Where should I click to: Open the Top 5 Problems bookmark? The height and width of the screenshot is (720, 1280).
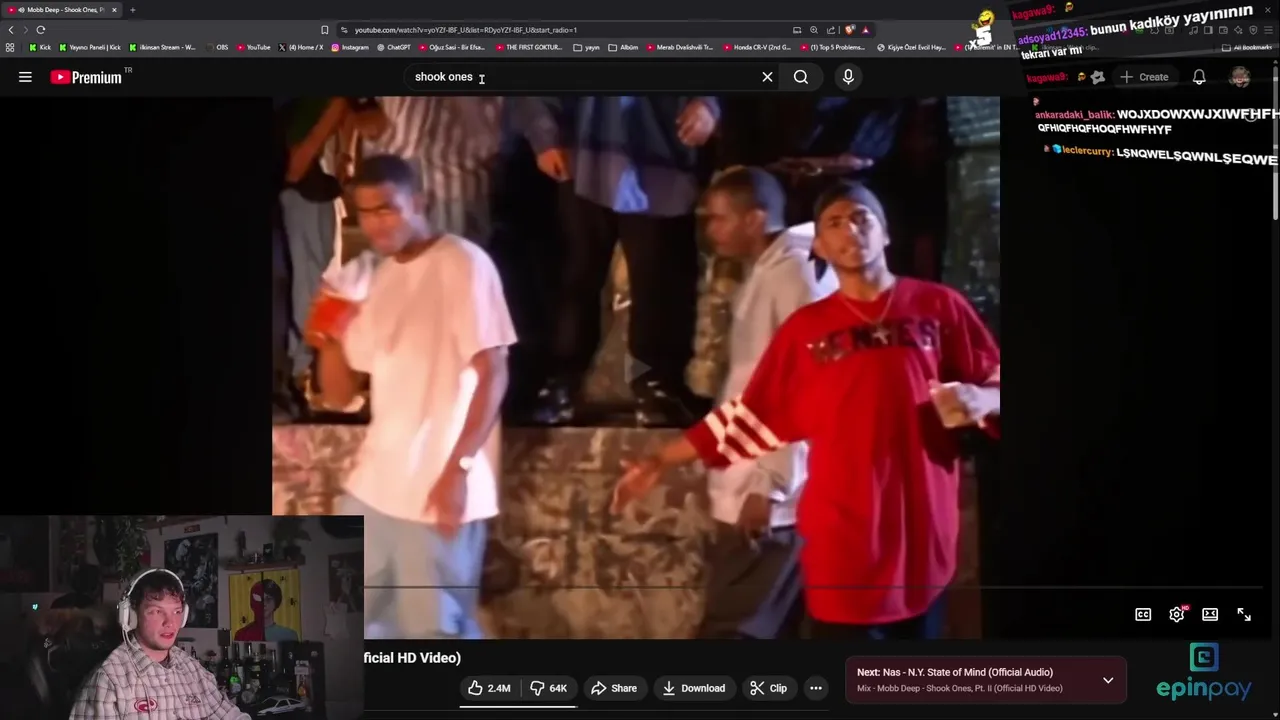click(832, 47)
